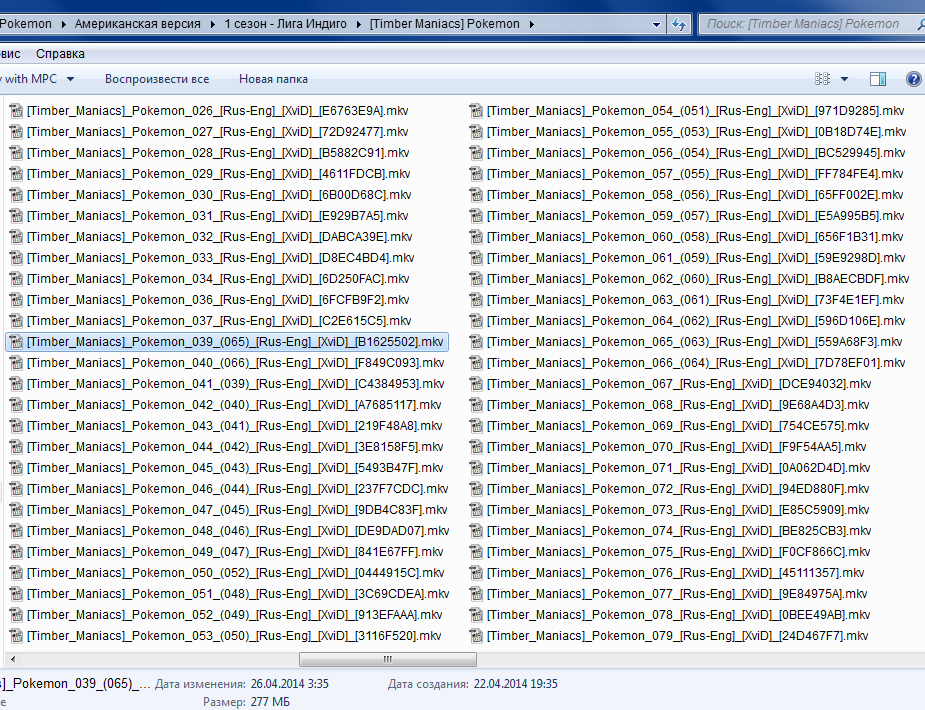
Task: Open the address bar history dropdown
Action: coord(656,25)
